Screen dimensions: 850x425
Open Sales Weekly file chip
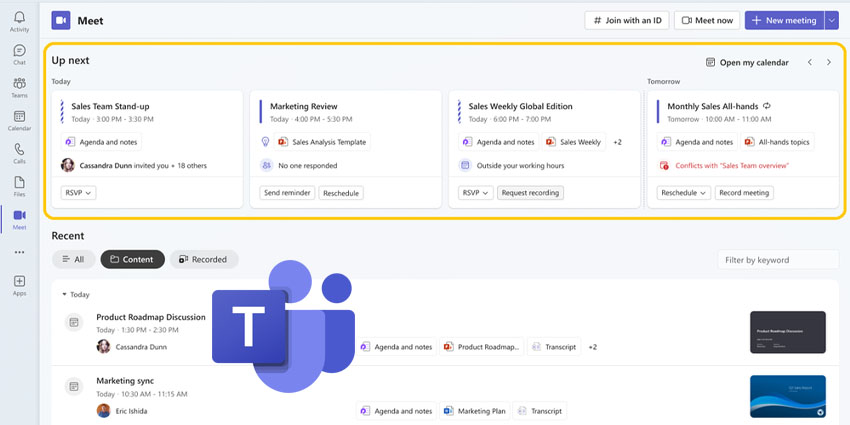(x=574, y=142)
